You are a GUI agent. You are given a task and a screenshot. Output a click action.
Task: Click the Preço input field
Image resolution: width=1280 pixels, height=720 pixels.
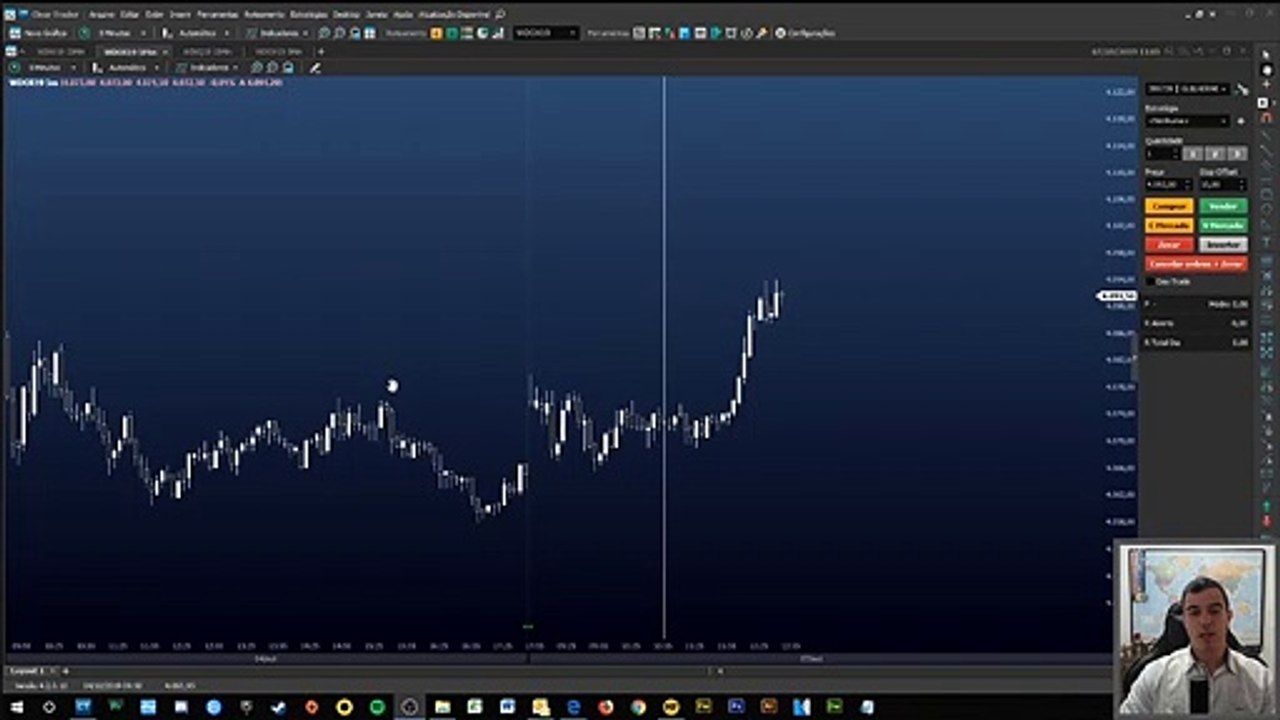click(x=1168, y=185)
